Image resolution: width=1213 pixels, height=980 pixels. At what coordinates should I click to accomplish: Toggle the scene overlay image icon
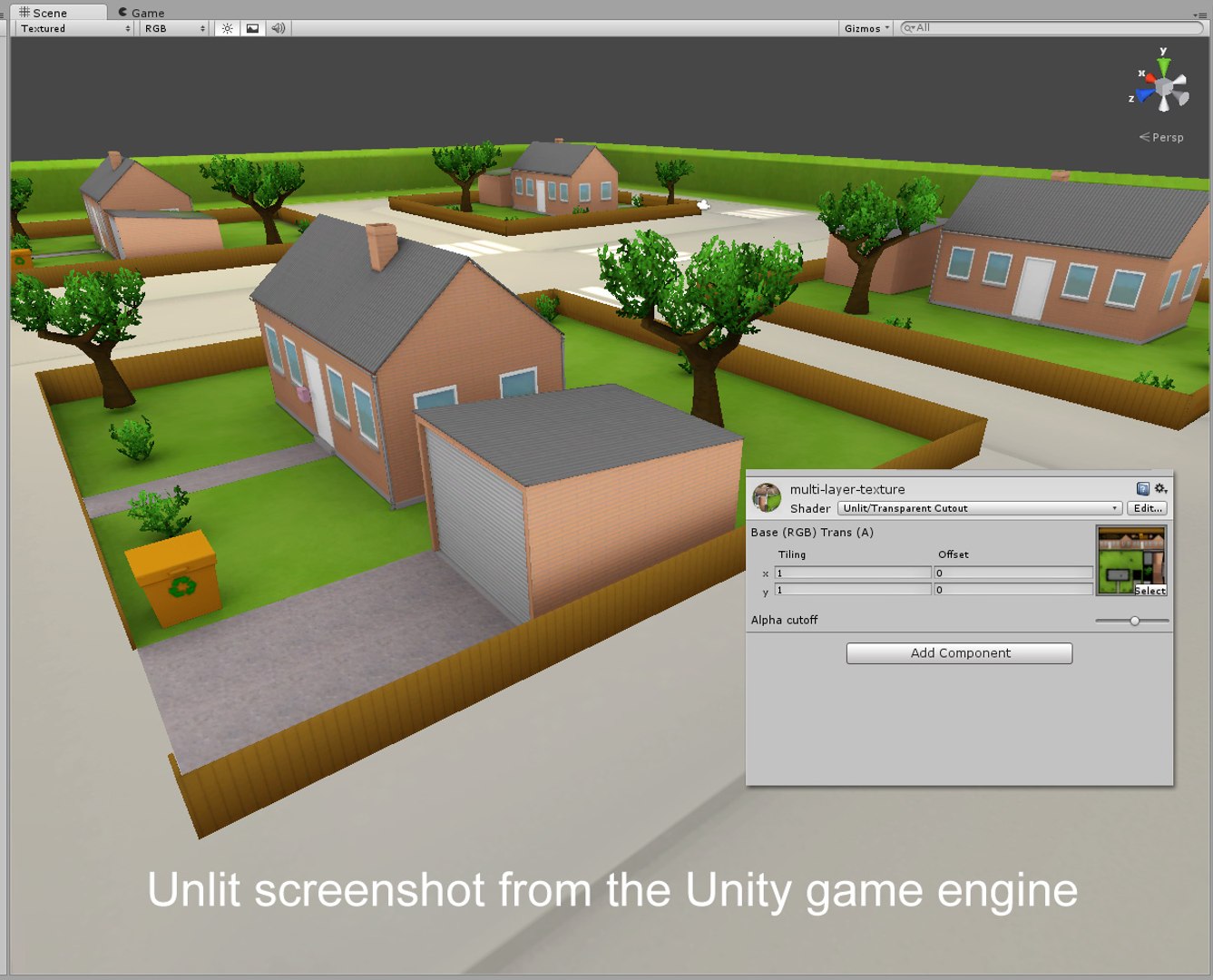pos(252,28)
